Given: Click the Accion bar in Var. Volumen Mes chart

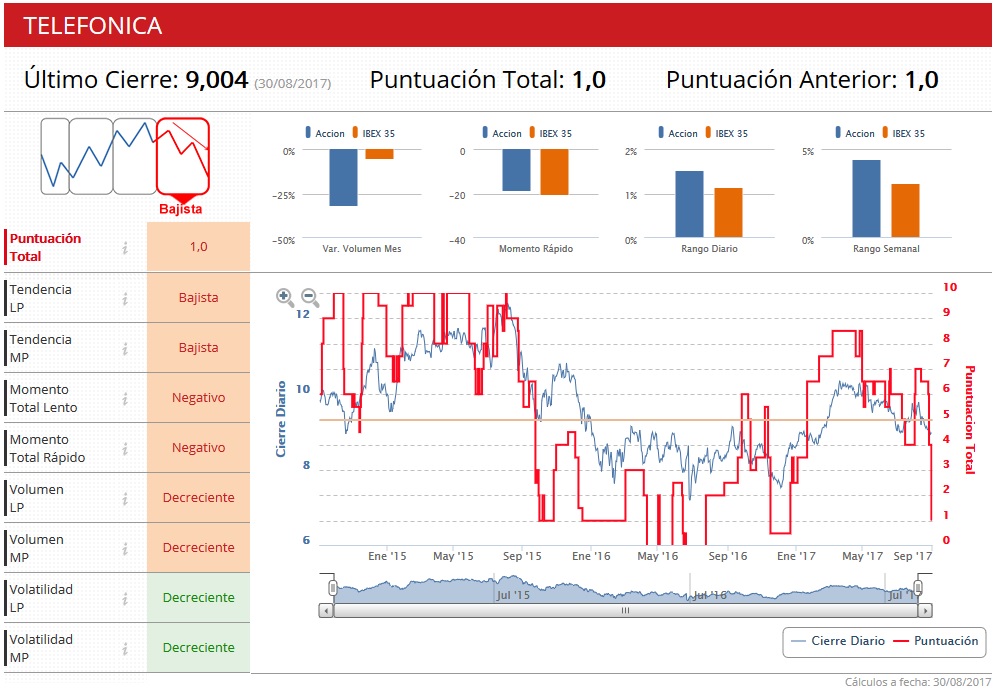Looking at the screenshot, I should pyautogui.click(x=343, y=178).
